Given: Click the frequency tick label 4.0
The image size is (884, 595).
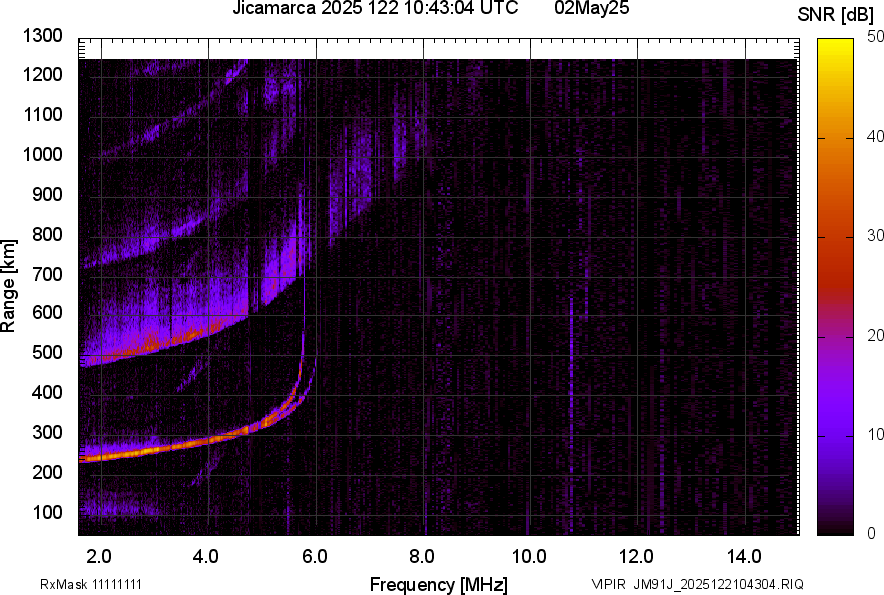Looking at the screenshot, I should point(206,557).
